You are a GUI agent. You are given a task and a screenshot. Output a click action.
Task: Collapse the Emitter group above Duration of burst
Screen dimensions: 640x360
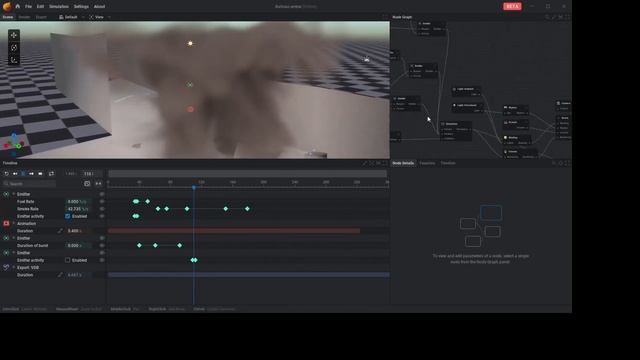[x=13, y=238]
